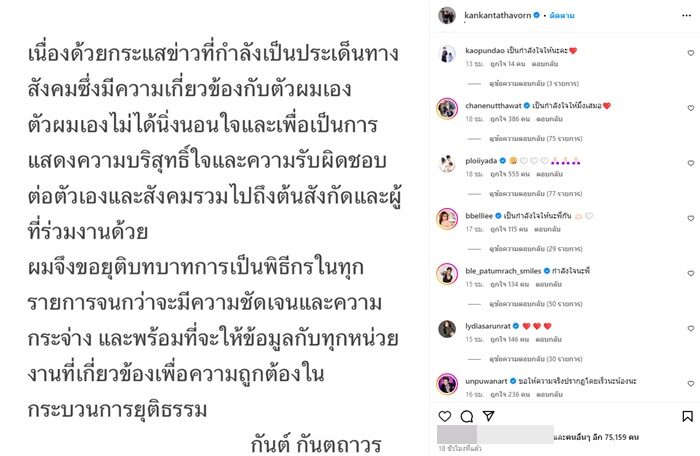Like lydiasarunrat's comment heart

coord(691,328)
